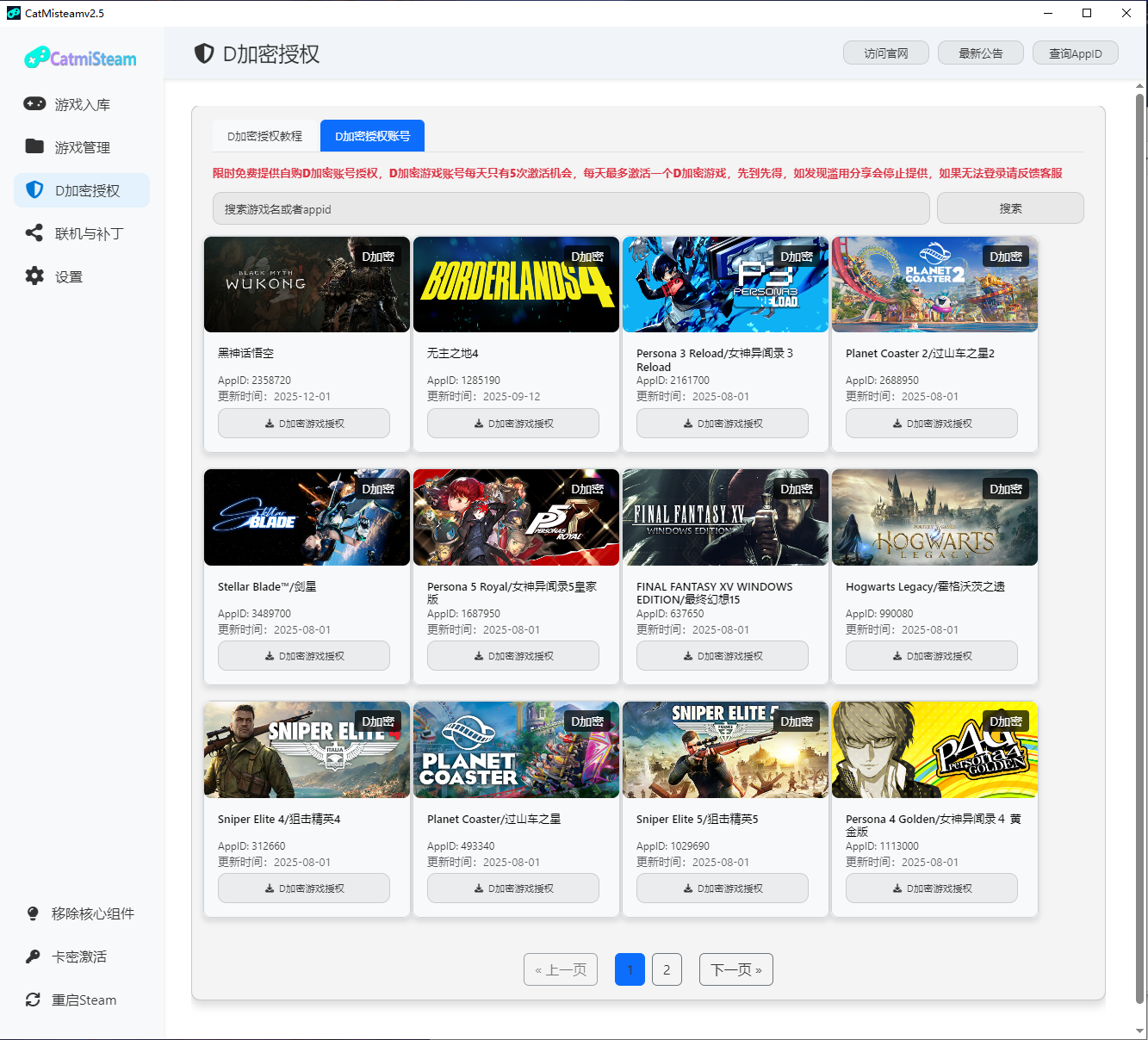The image size is (1148, 1040).
Task: Click 移除核心组件 label in sidebar
Action: 93,913
